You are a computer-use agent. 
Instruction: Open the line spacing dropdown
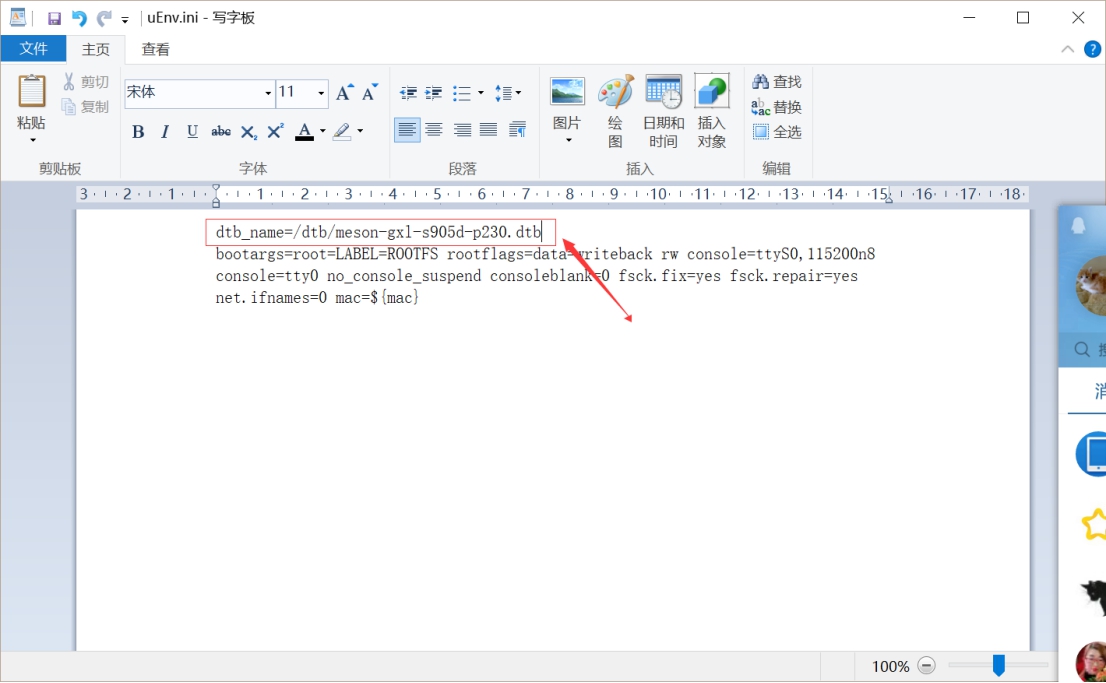508,92
